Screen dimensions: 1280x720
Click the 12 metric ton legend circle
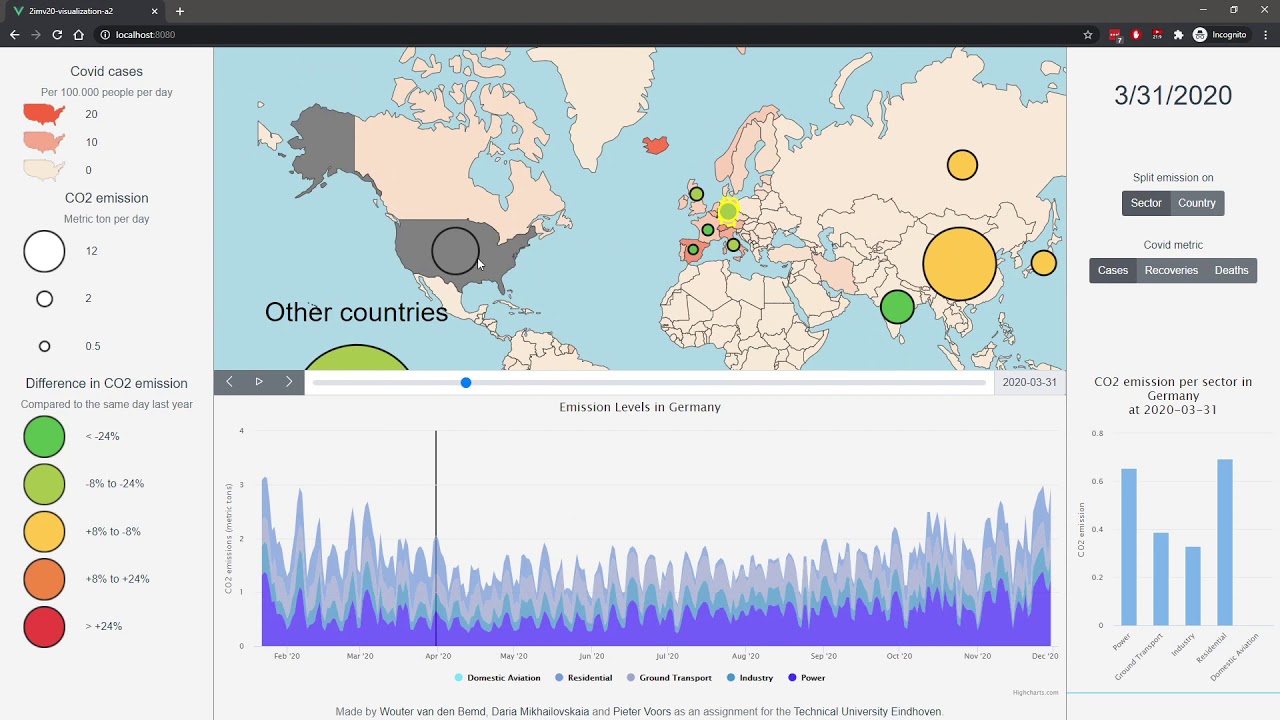44,251
